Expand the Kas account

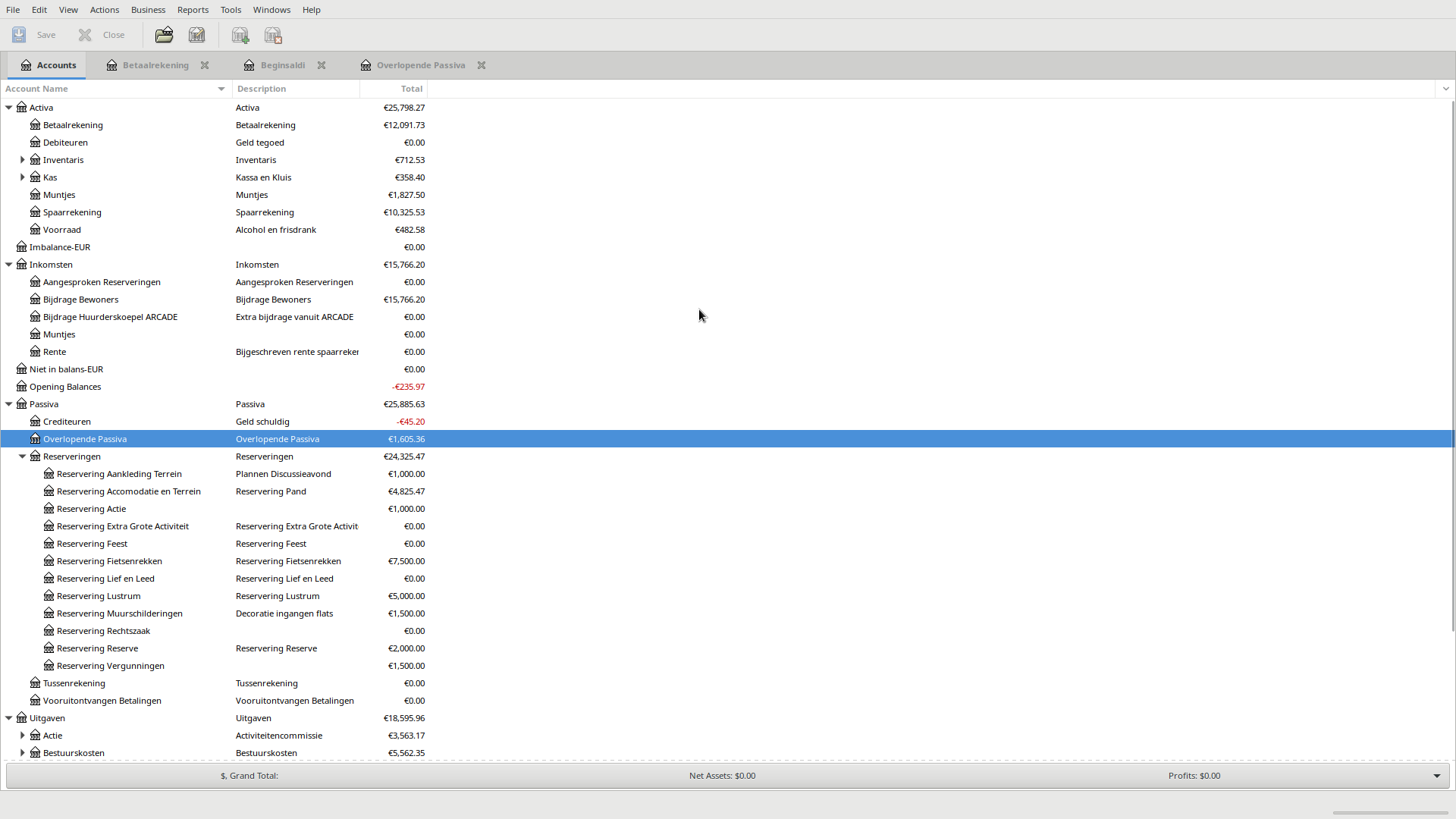[x=23, y=177]
